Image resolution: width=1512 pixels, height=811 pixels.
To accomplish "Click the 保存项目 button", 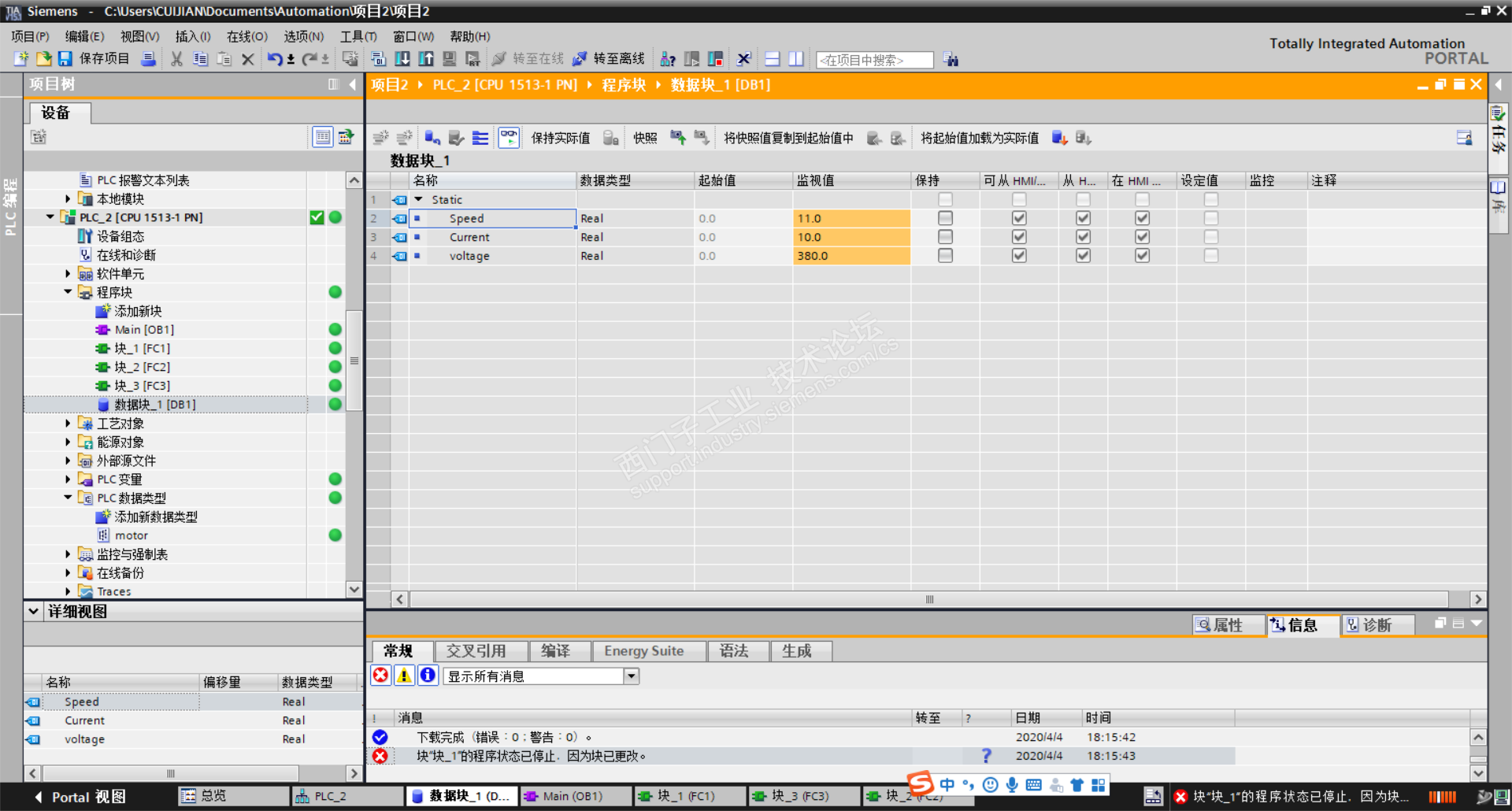I will tap(94, 59).
